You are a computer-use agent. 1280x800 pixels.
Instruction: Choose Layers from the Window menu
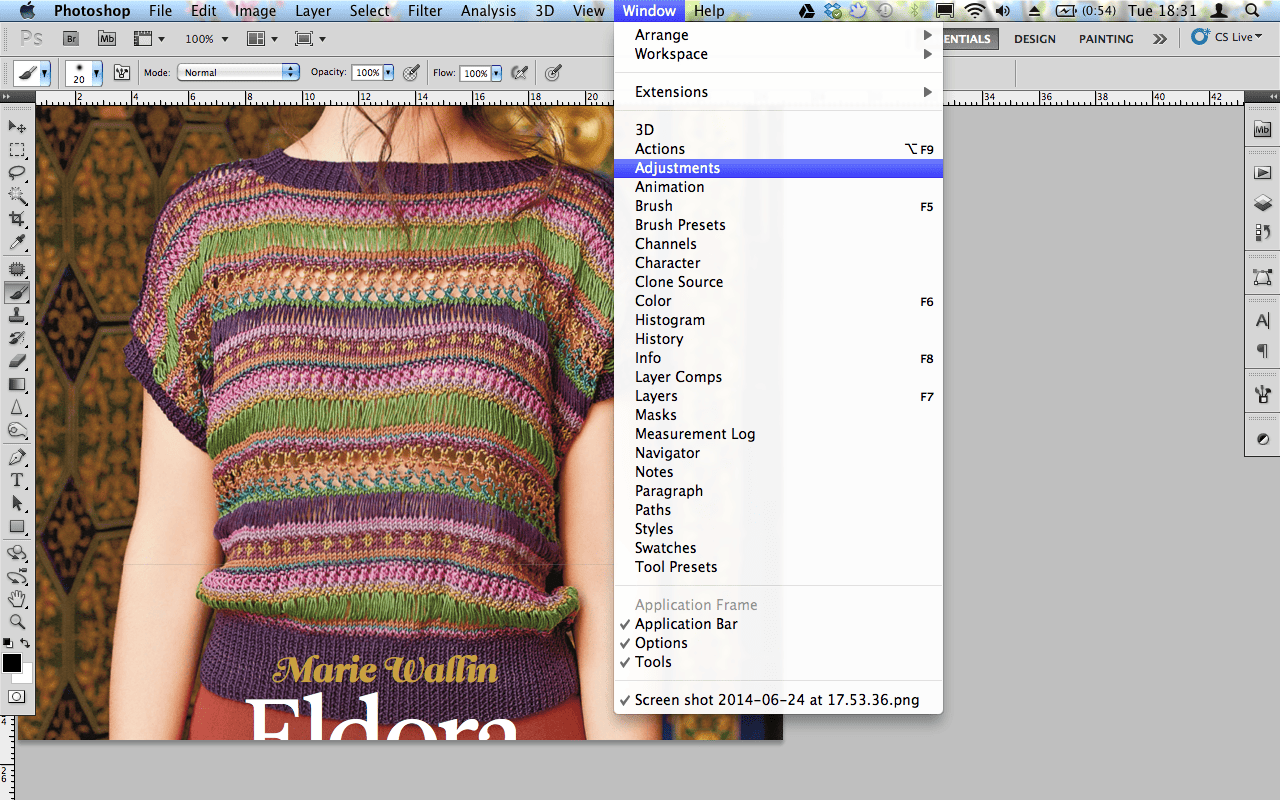(x=778, y=396)
